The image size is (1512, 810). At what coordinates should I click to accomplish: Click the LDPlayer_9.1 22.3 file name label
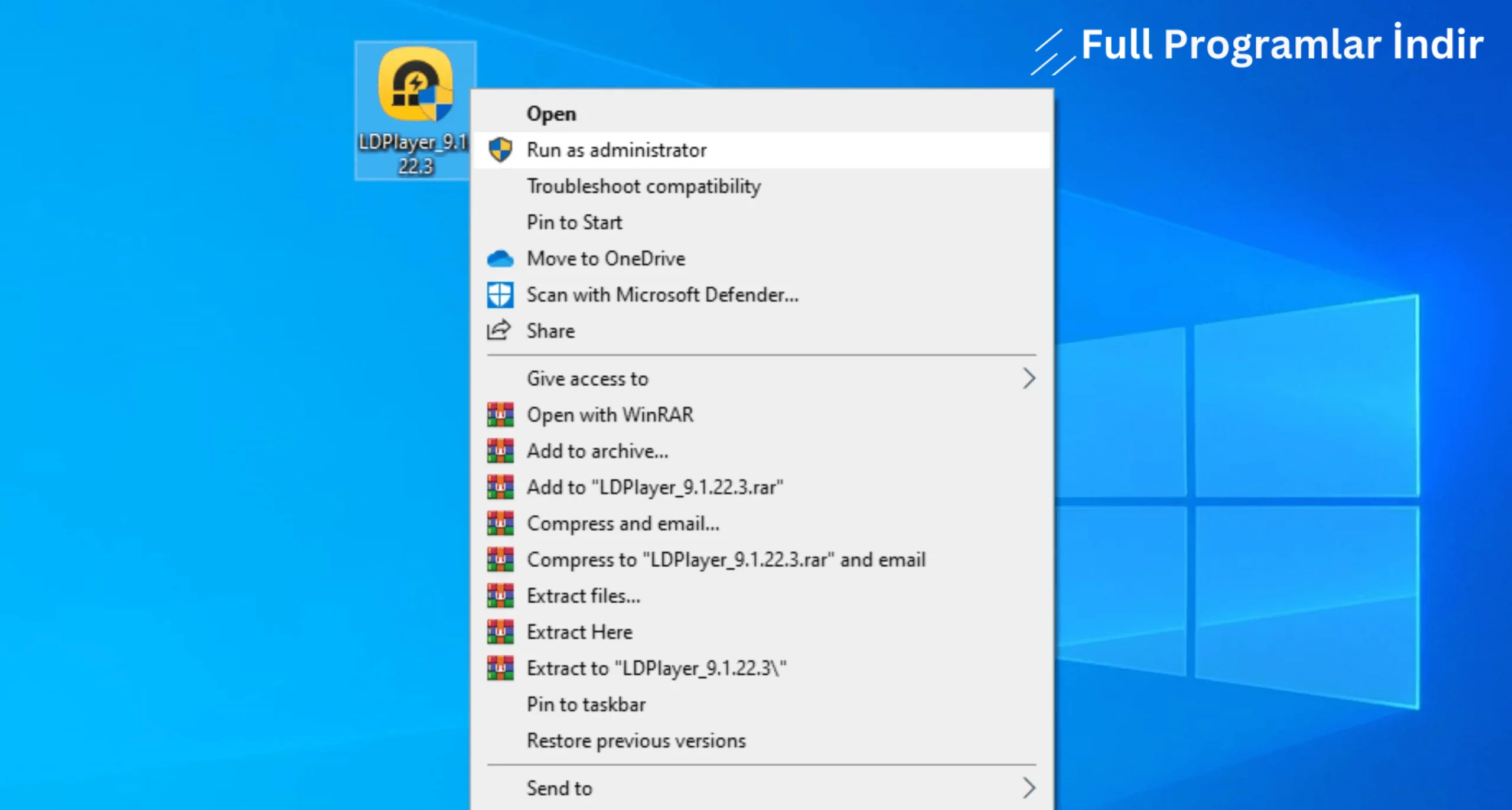[x=413, y=154]
